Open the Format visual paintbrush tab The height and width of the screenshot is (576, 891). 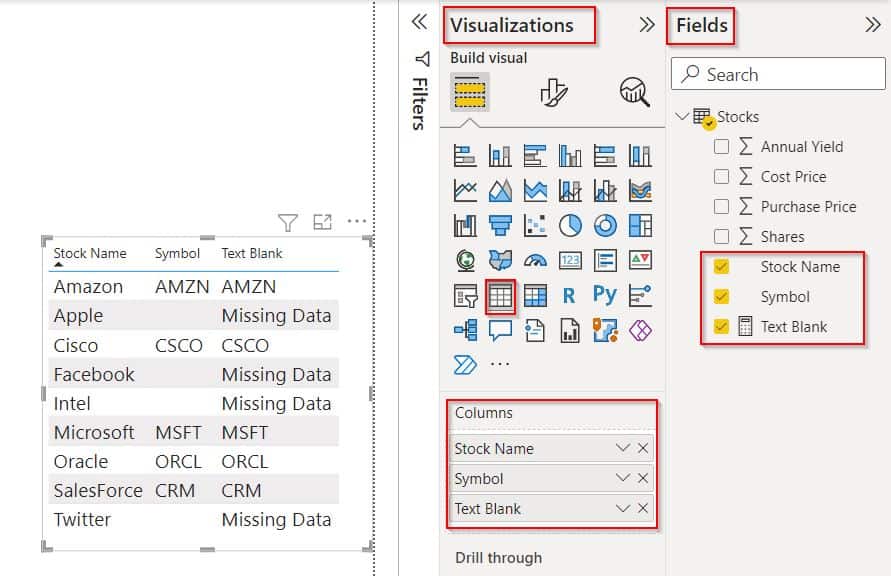(x=553, y=92)
